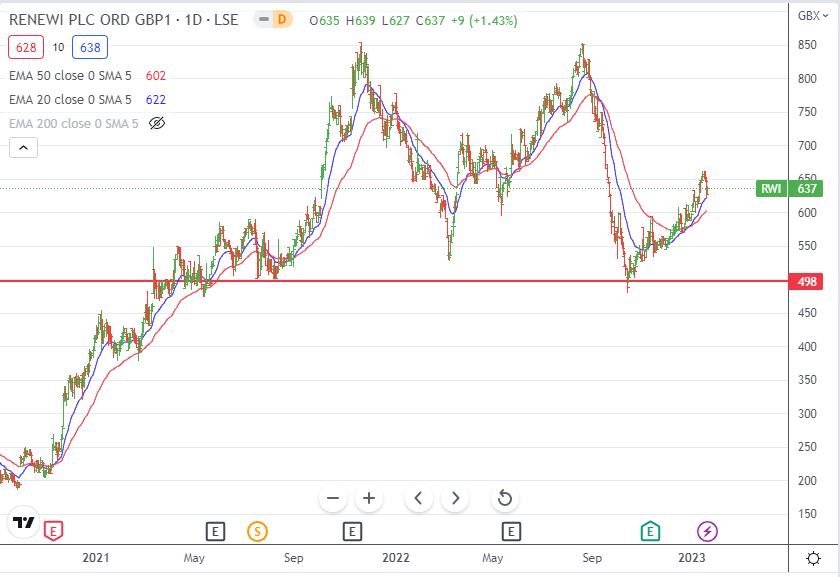Click the purple lightning bolt event marker
840x577 pixels.
click(x=707, y=531)
